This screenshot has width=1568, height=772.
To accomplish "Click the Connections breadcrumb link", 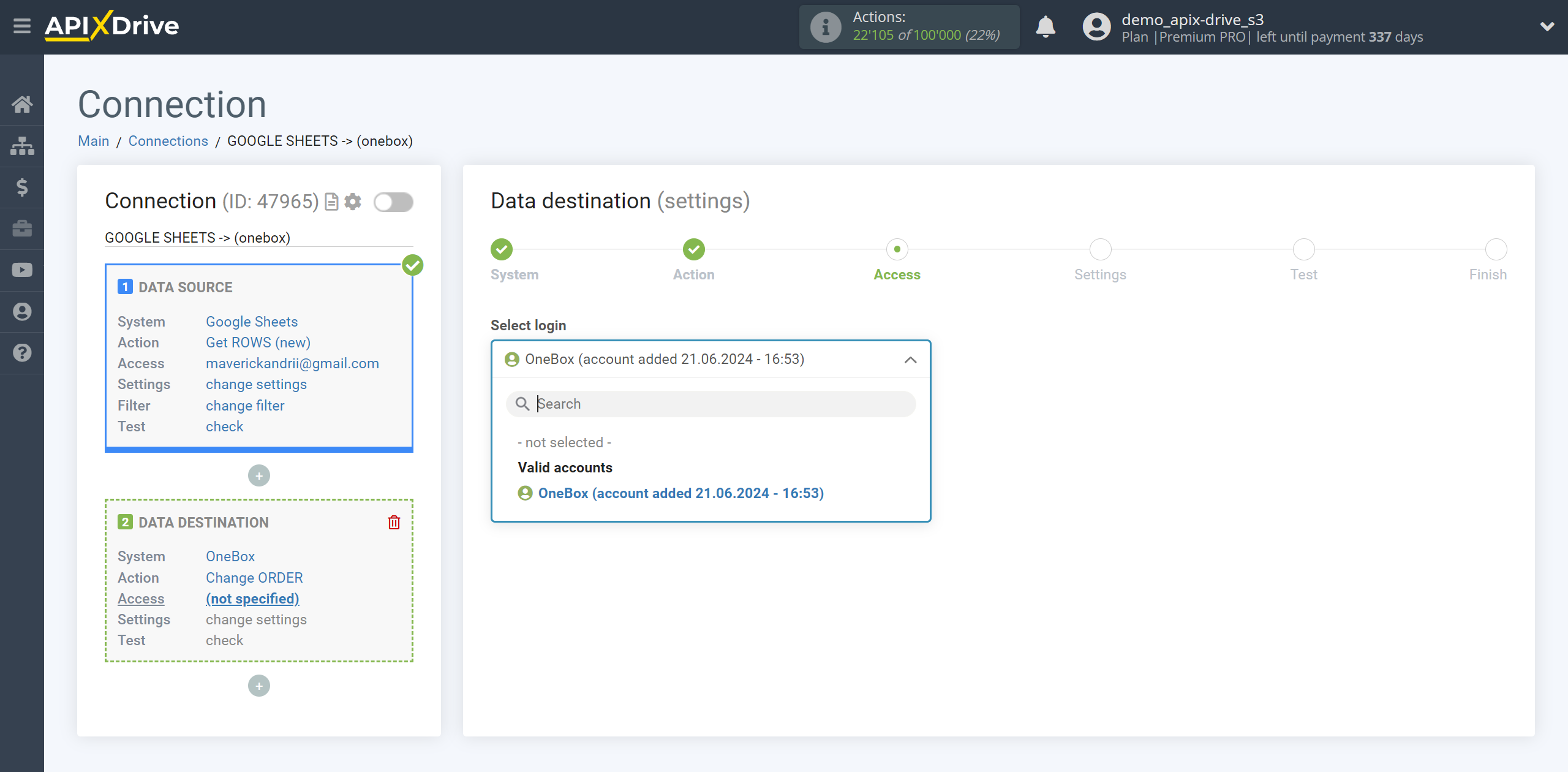I will pyautogui.click(x=168, y=141).
